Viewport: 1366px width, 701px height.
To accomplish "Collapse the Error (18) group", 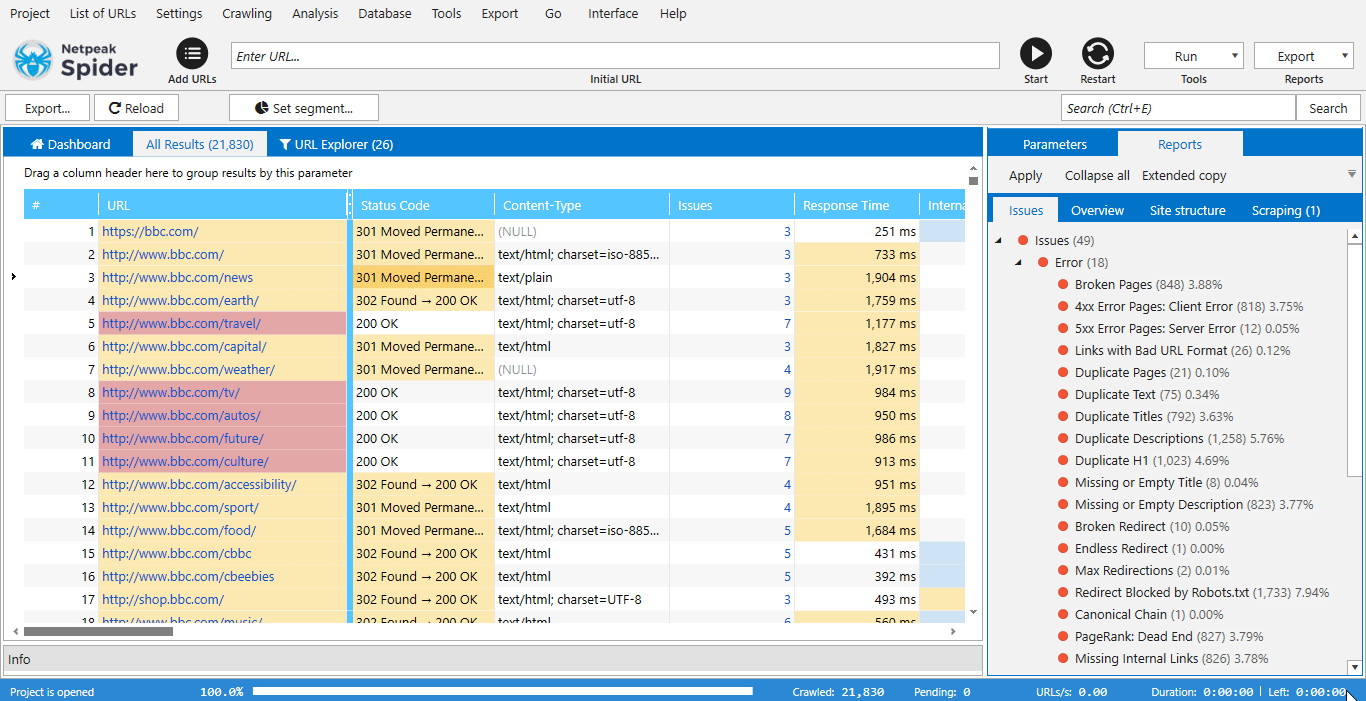I will (x=1019, y=262).
